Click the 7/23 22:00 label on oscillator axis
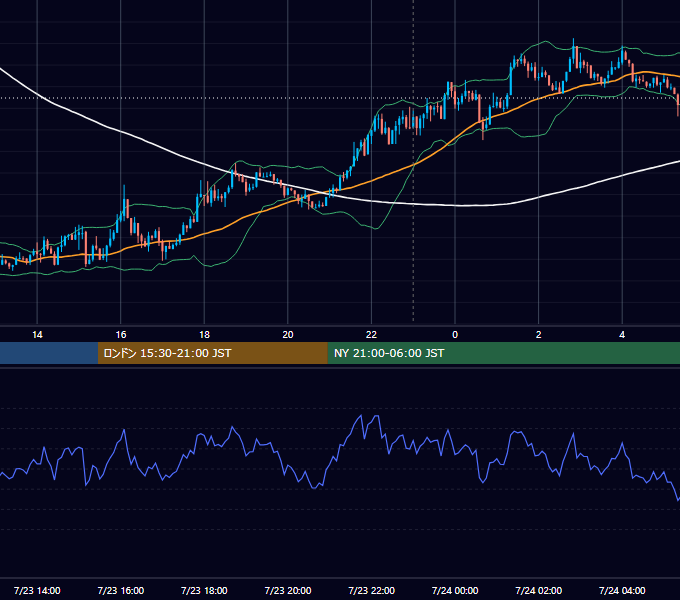The image size is (680, 600). pyautogui.click(x=372, y=590)
